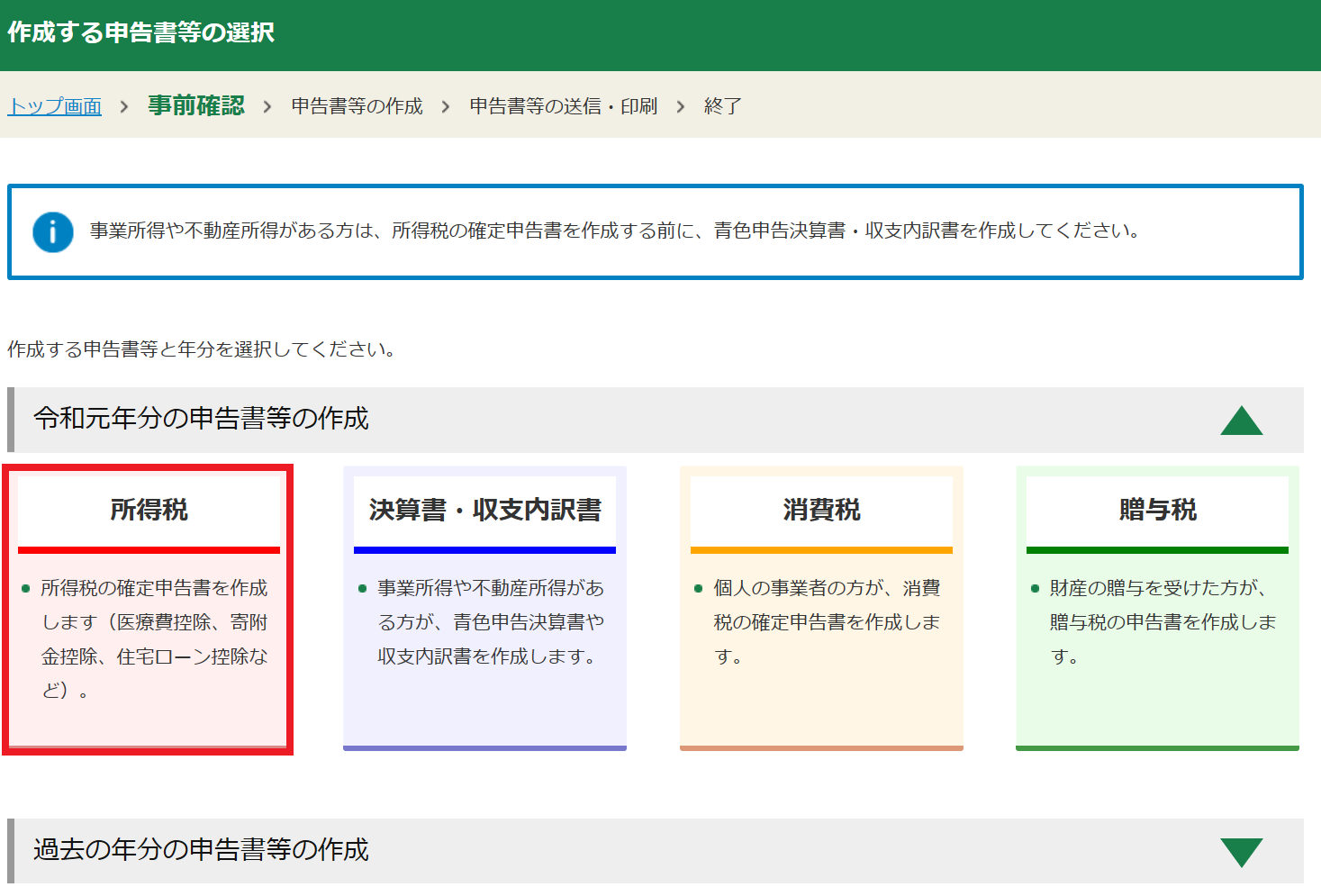Click the description 個人の事業者の方が、消費税の確定申告書
The height and width of the screenshot is (896, 1321).
[x=827, y=622]
